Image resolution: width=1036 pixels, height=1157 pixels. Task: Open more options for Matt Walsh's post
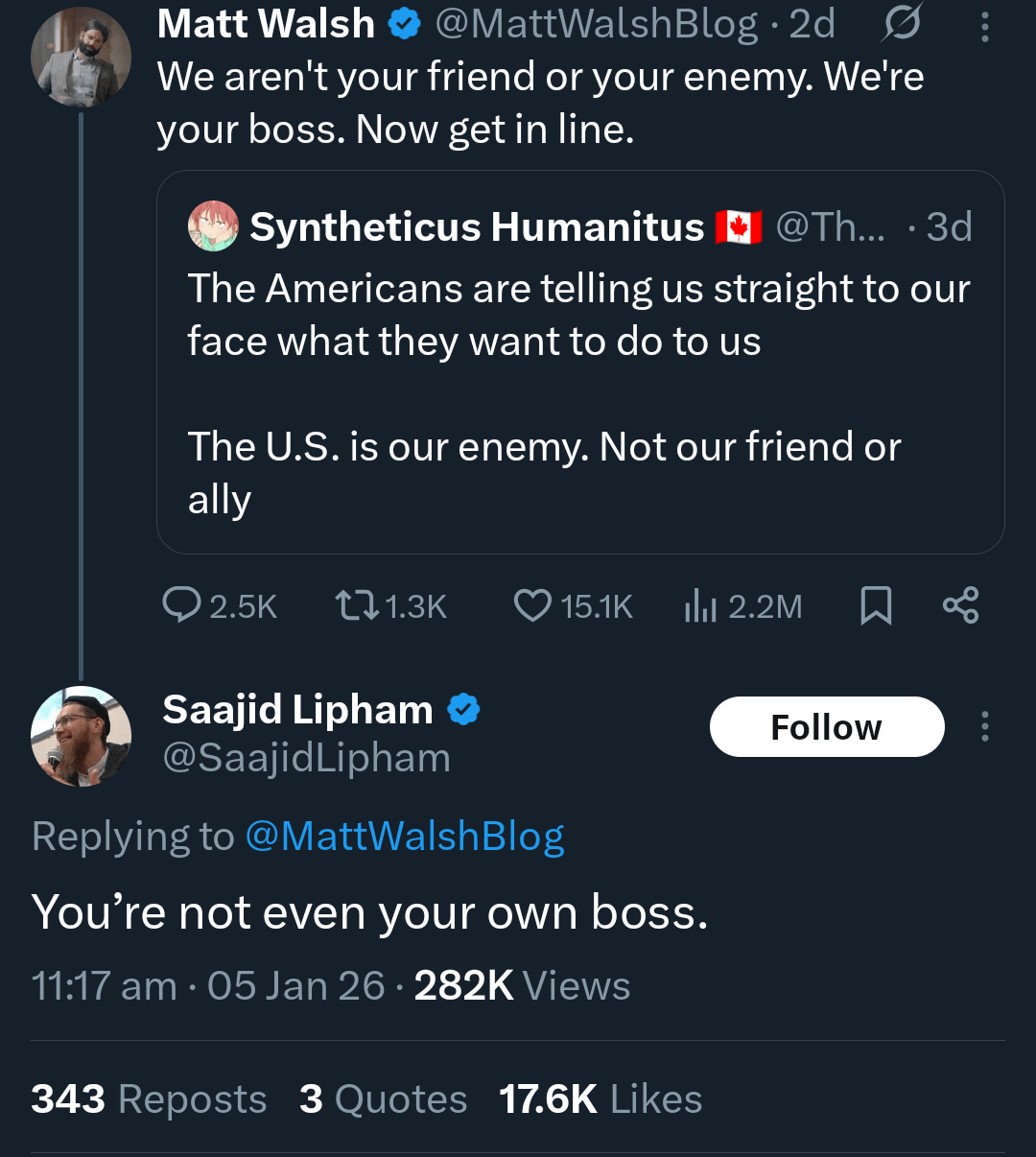984,26
